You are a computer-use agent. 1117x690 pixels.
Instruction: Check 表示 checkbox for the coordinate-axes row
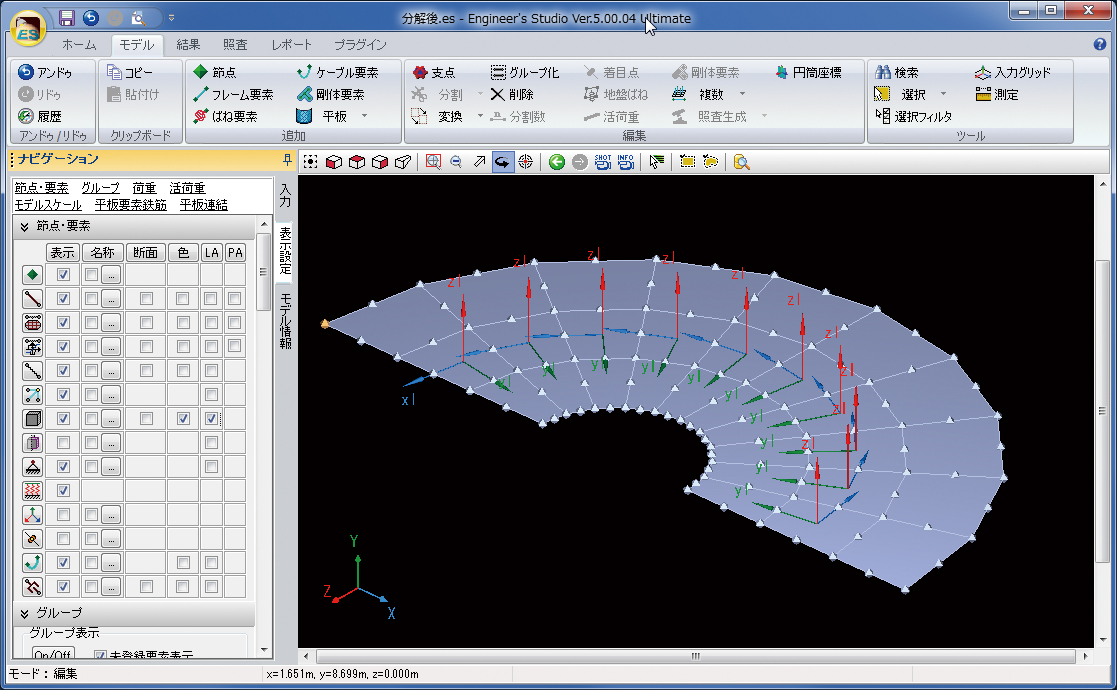tap(63, 514)
